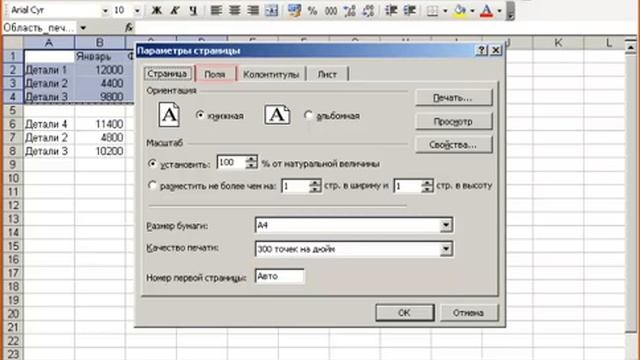The width and height of the screenshot is (640, 360).
Task: Select установить scale radio option
Action: 152,164
